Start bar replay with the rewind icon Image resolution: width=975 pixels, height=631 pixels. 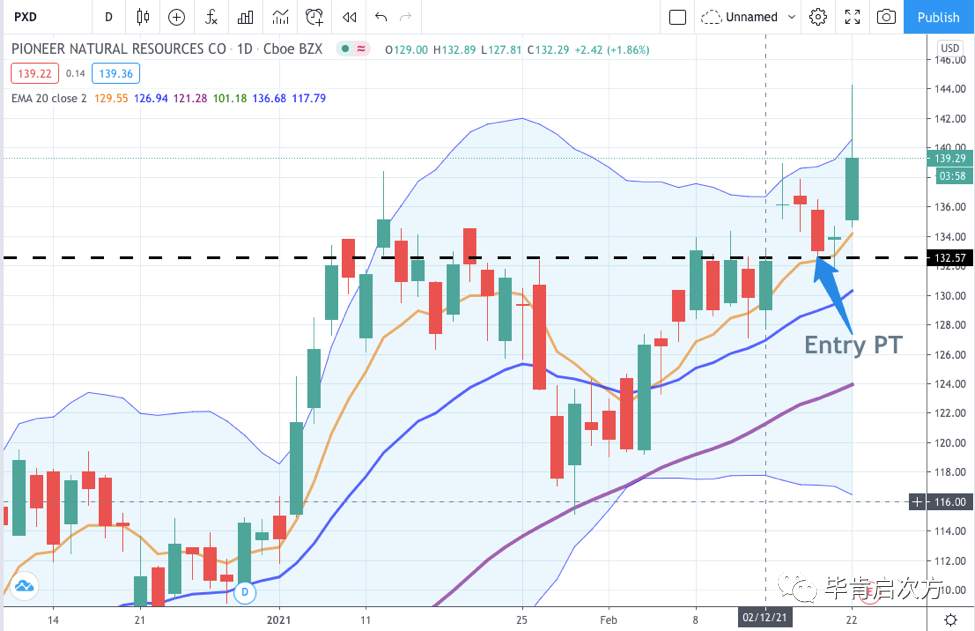(x=349, y=17)
